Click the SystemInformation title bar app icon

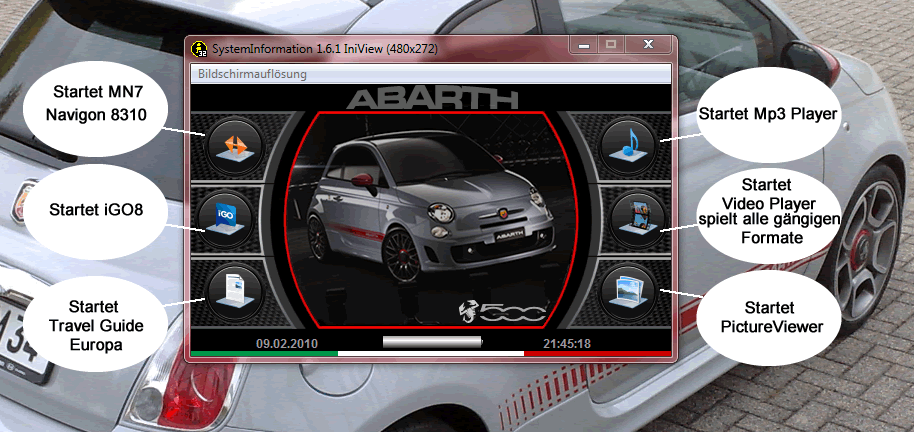[199, 48]
